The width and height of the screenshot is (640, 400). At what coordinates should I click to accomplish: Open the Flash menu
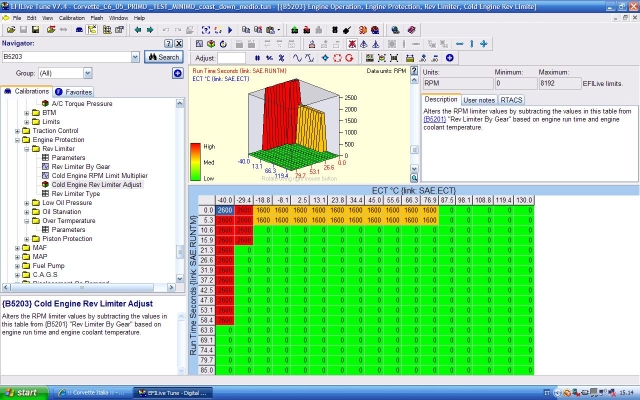pos(97,18)
